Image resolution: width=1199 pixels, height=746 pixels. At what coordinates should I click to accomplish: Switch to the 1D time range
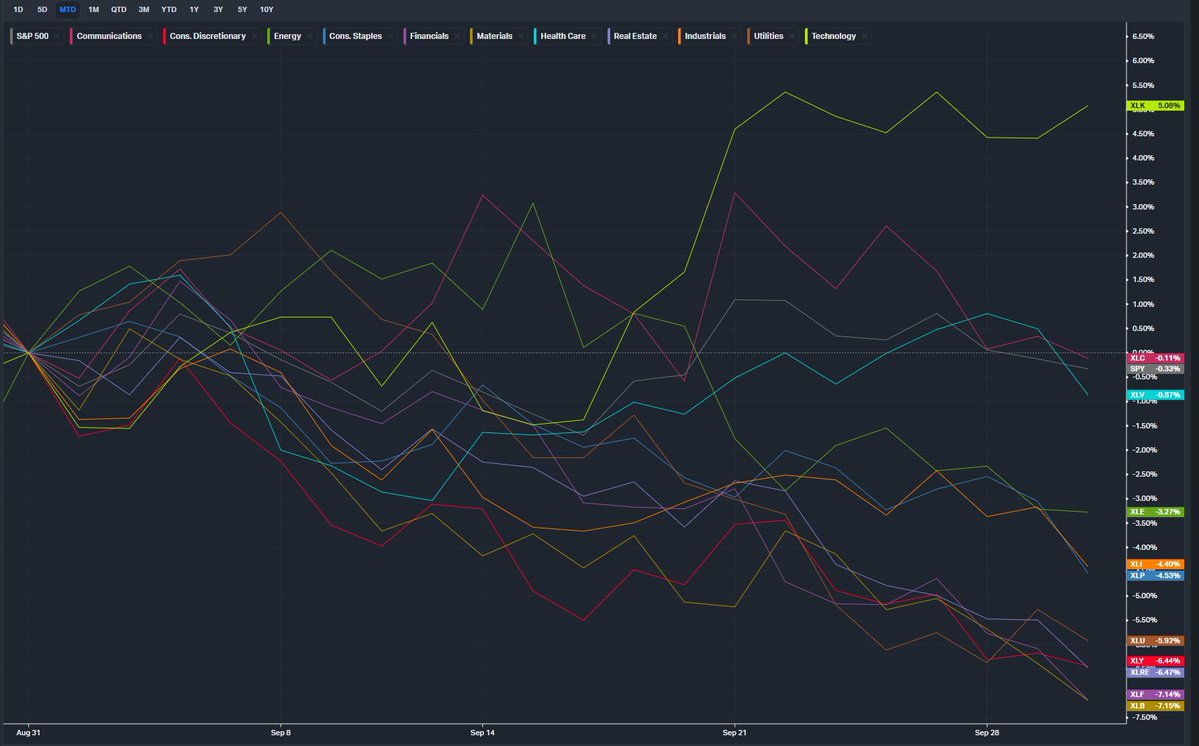[18, 10]
